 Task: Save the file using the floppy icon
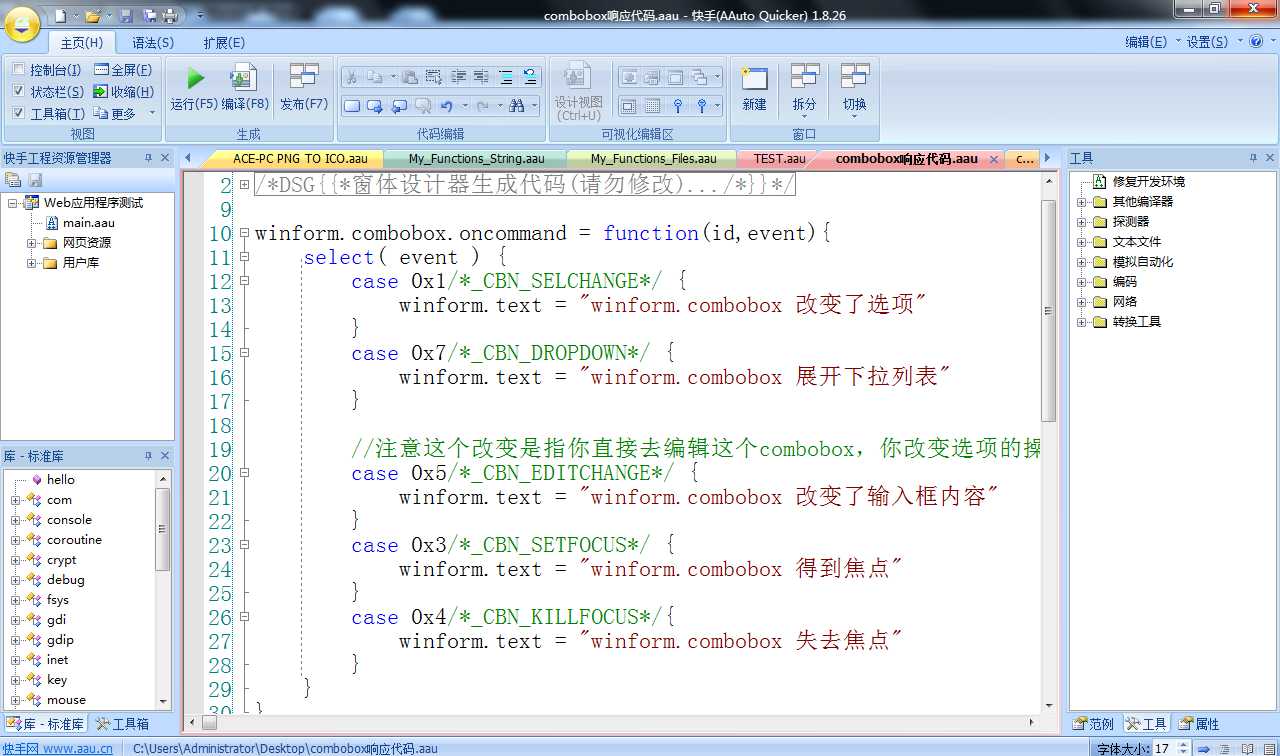click(x=126, y=15)
